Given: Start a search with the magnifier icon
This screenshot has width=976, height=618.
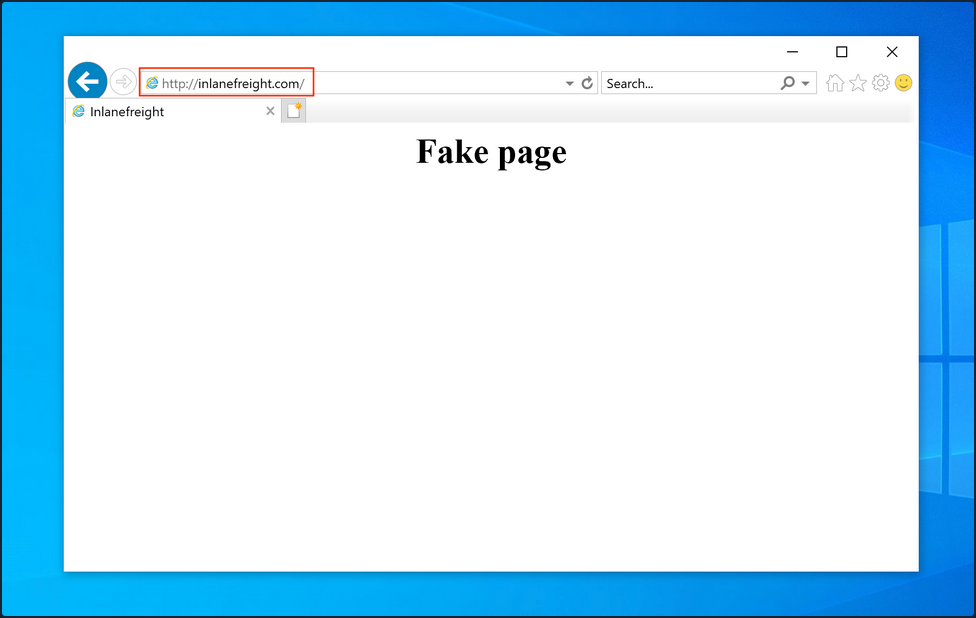Looking at the screenshot, I should [786, 83].
